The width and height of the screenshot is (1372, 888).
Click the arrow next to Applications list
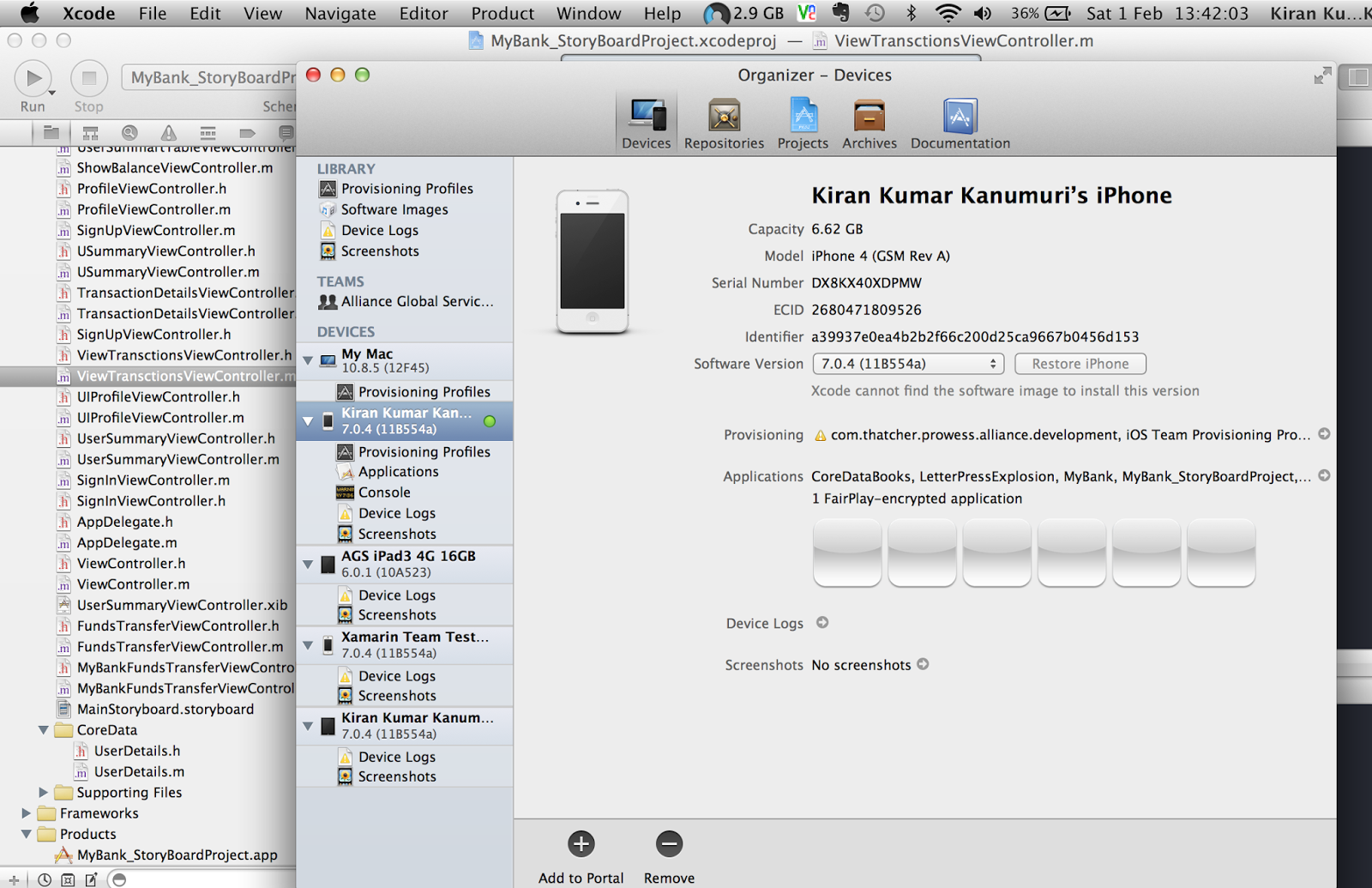point(1324,475)
